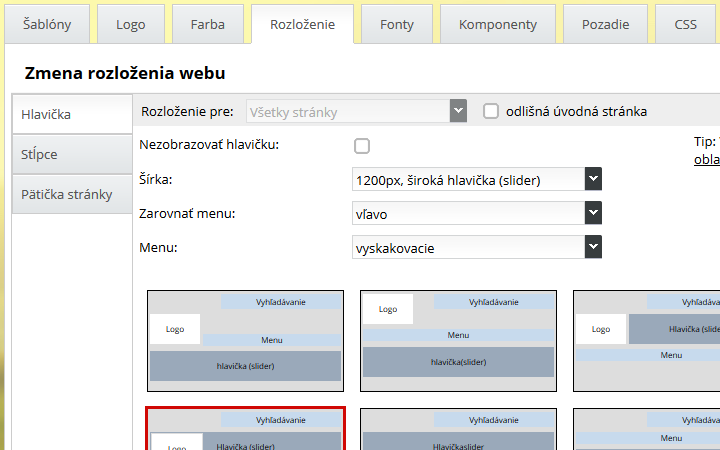Switch to the Logo tab
The image size is (720, 450).
point(130,24)
